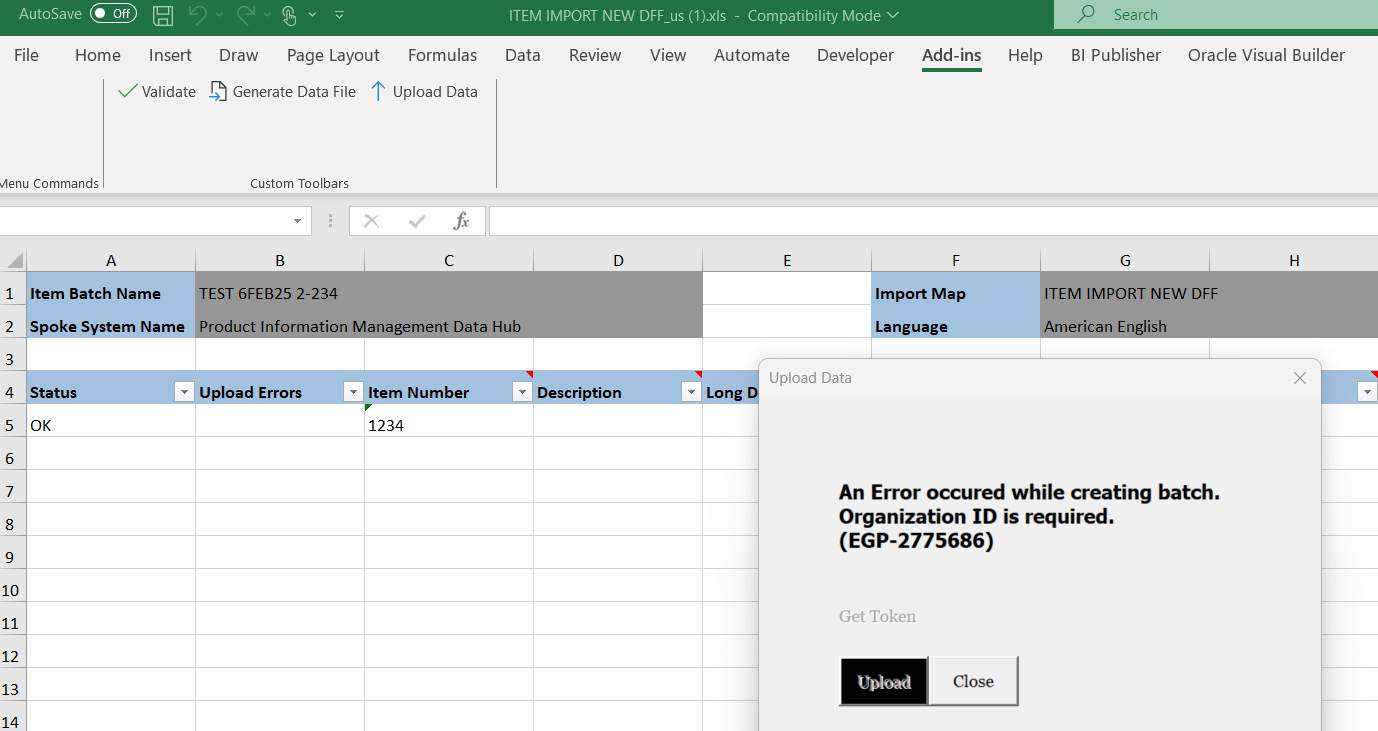
Task: Open the Upload Errors filter dropdown
Action: coord(353,392)
